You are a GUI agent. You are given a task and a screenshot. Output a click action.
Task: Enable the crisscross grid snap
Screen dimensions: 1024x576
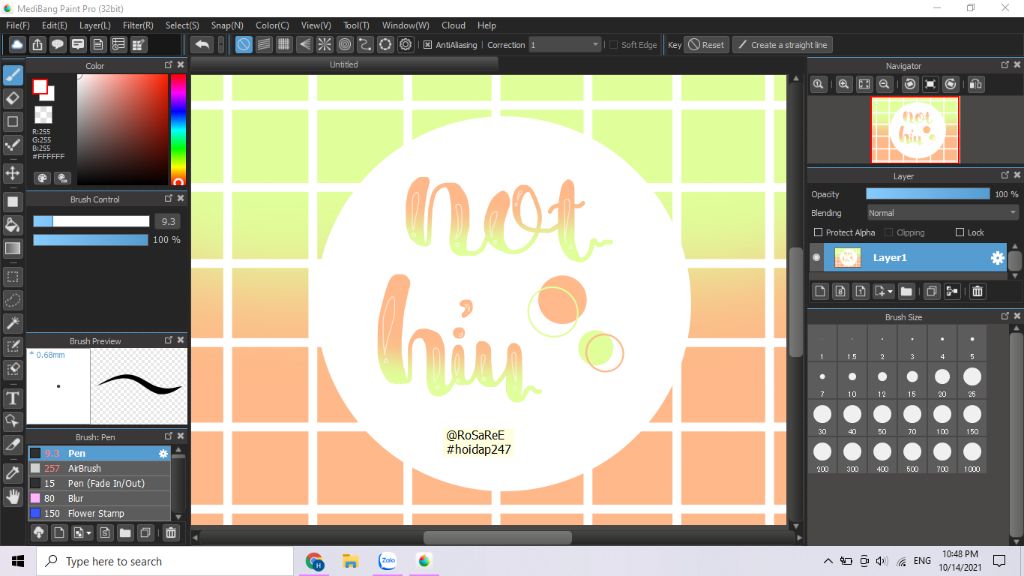[x=284, y=44]
